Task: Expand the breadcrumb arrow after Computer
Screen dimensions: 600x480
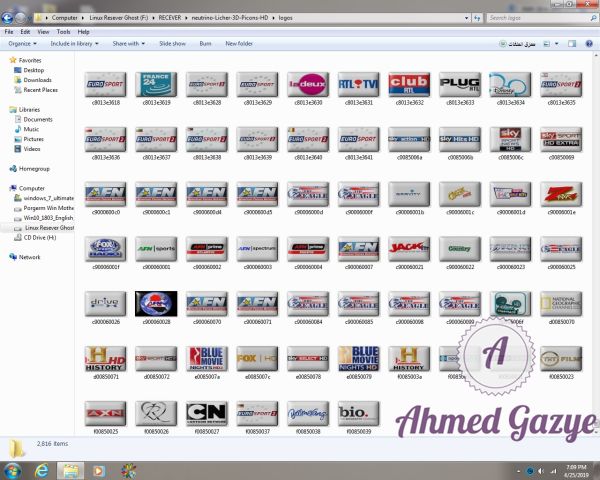Action: coord(83,18)
